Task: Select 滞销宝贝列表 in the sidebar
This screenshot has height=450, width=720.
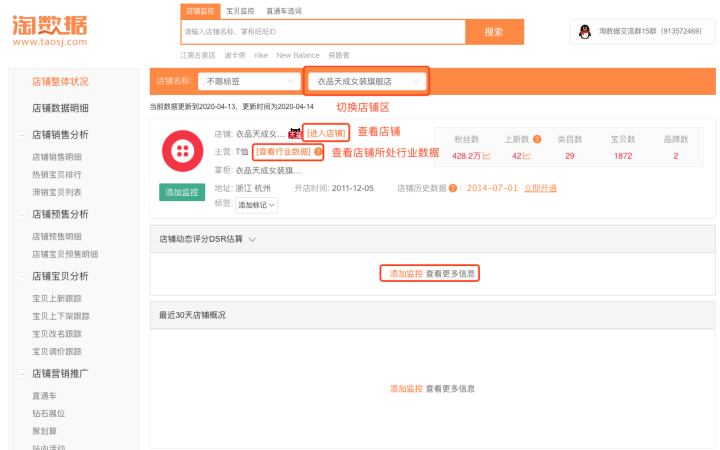Action: 57,192
